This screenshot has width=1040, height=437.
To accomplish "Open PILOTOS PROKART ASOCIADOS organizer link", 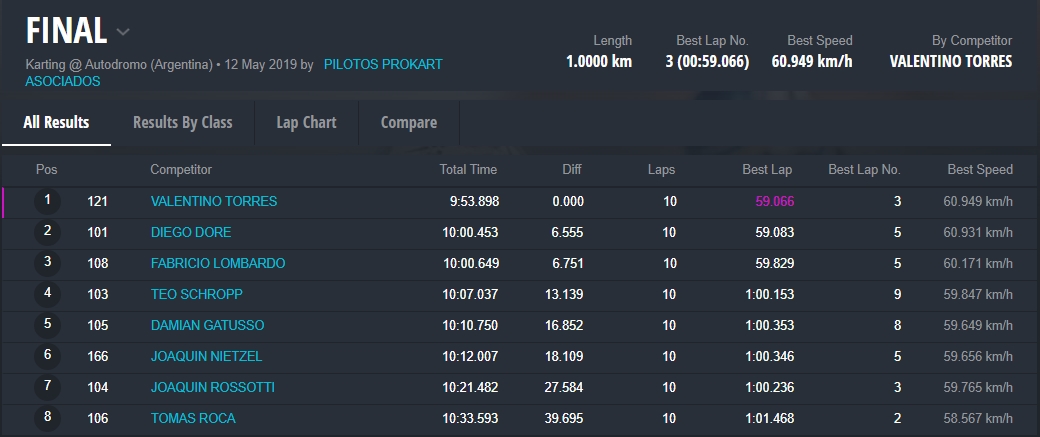I will click(382, 64).
